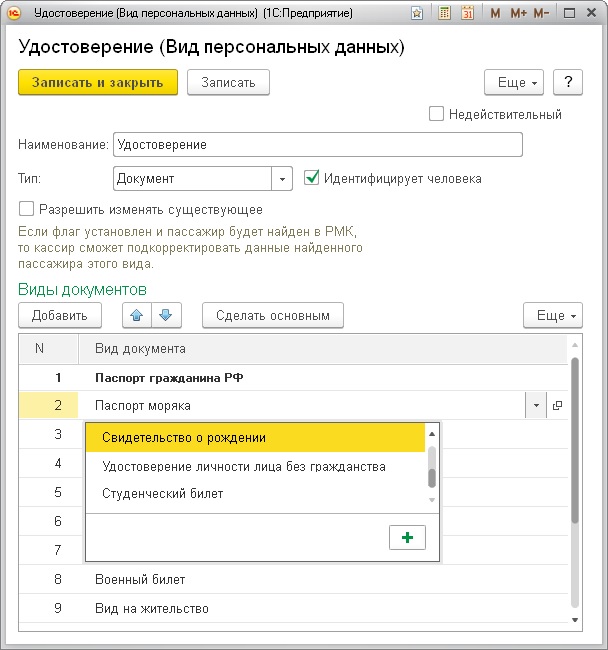Uncheck Идентифицирует человека checkbox
This screenshot has width=608, height=650.
coord(311,178)
